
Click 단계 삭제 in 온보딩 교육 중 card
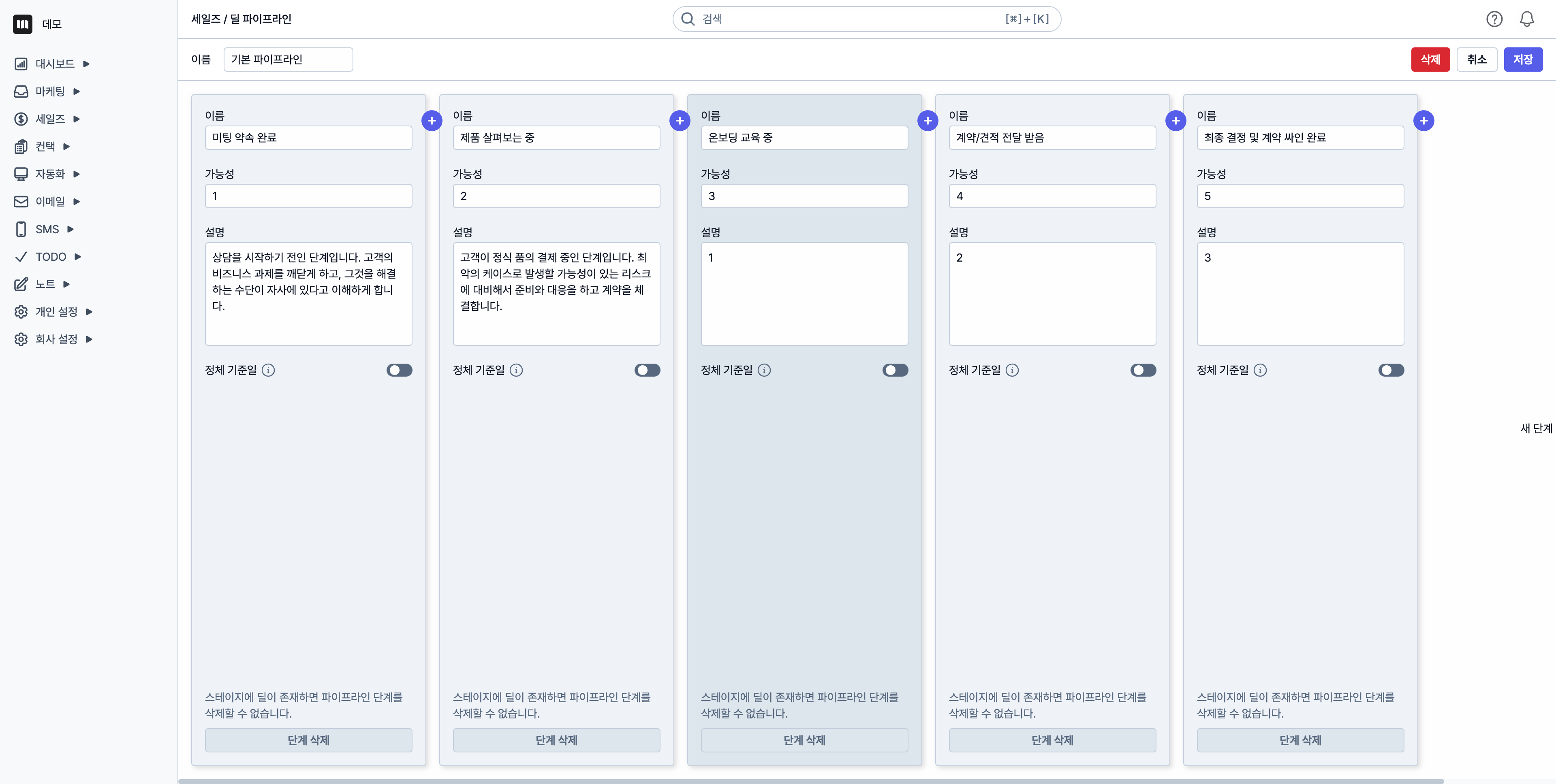click(x=805, y=740)
